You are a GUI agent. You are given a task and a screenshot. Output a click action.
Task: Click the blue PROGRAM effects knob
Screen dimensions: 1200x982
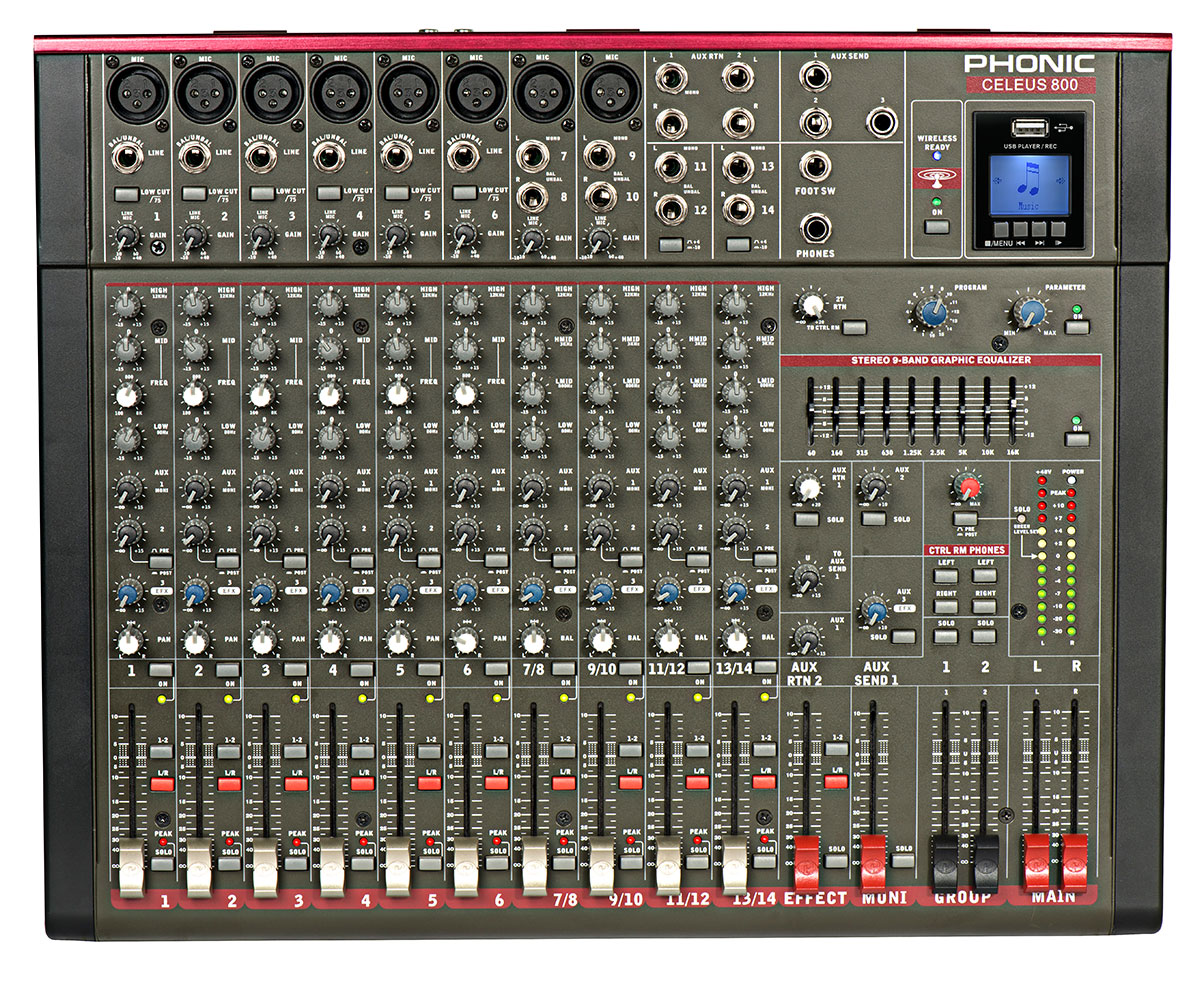932,311
